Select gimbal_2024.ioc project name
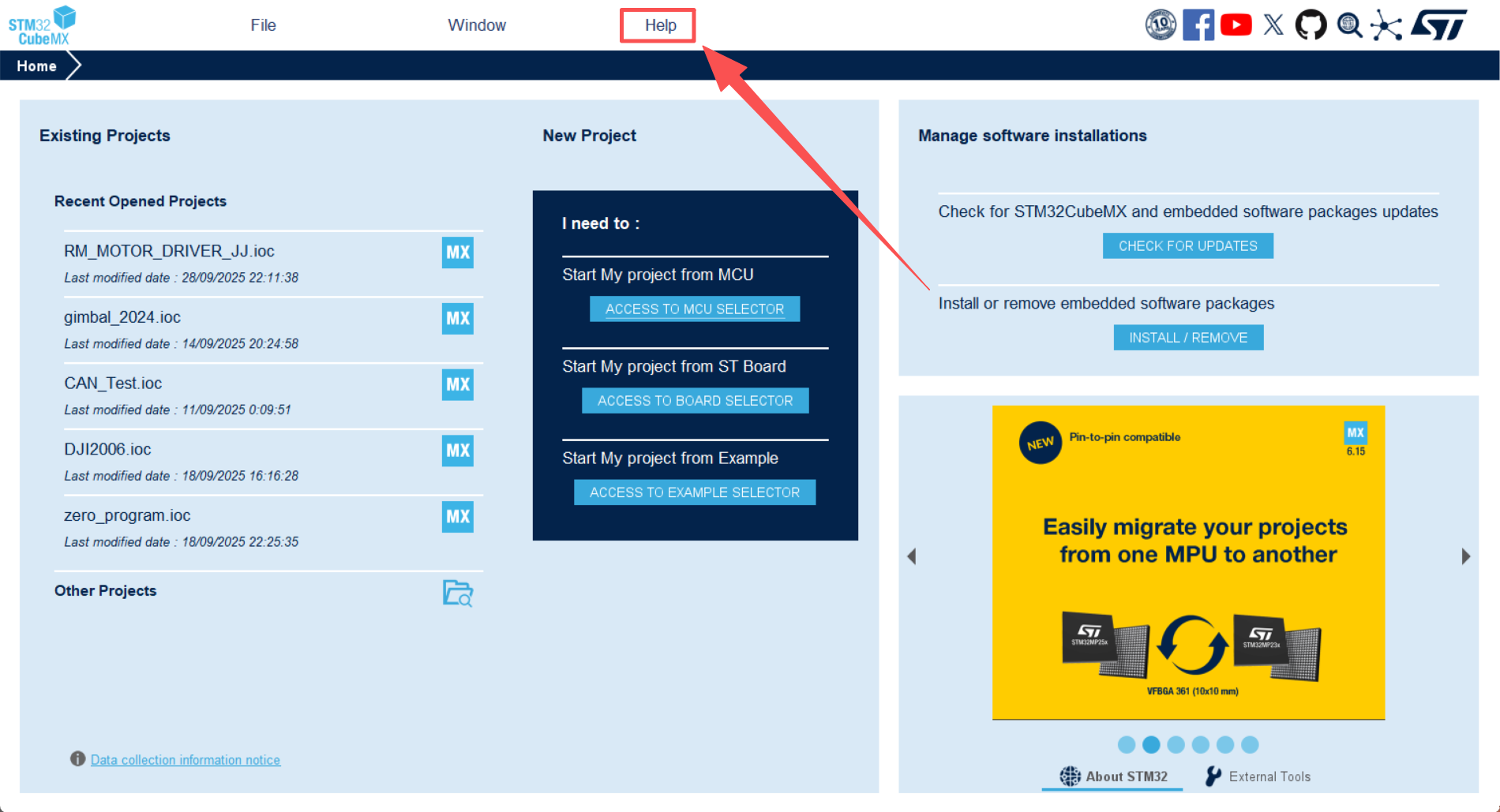This screenshot has height=812, width=1500. click(x=122, y=317)
